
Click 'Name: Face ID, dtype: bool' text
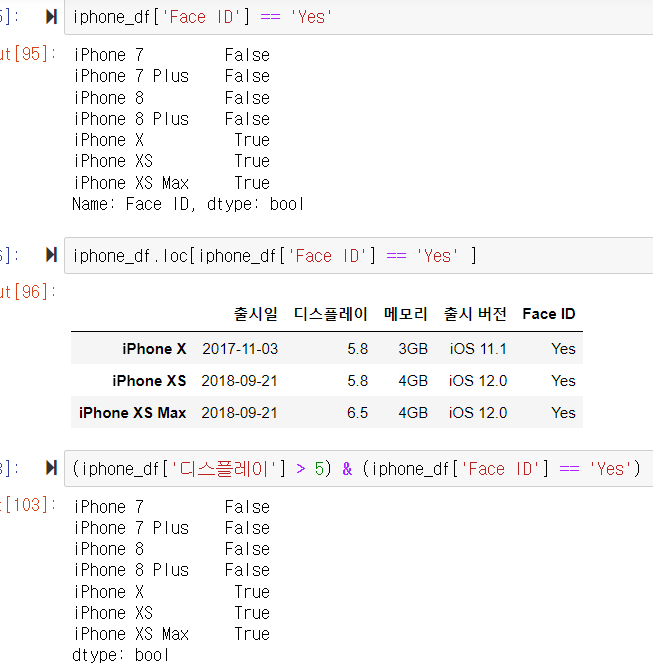[188, 204]
